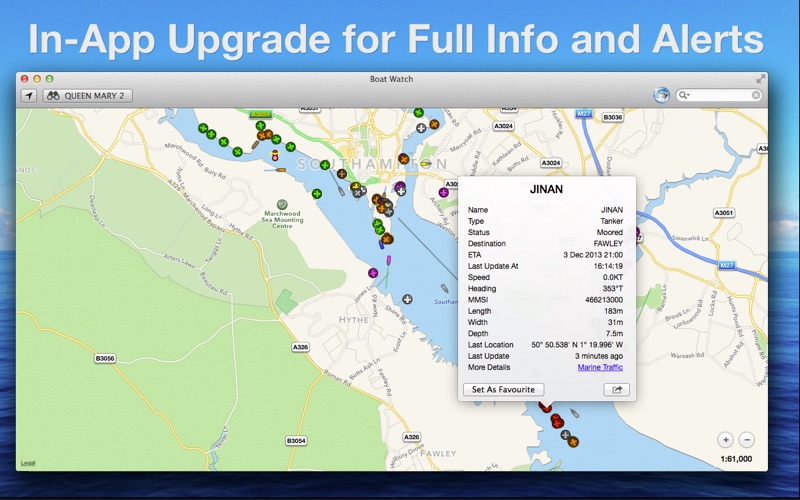Open the Legal link on the map
The height and width of the screenshot is (500, 800).
click(x=28, y=462)
